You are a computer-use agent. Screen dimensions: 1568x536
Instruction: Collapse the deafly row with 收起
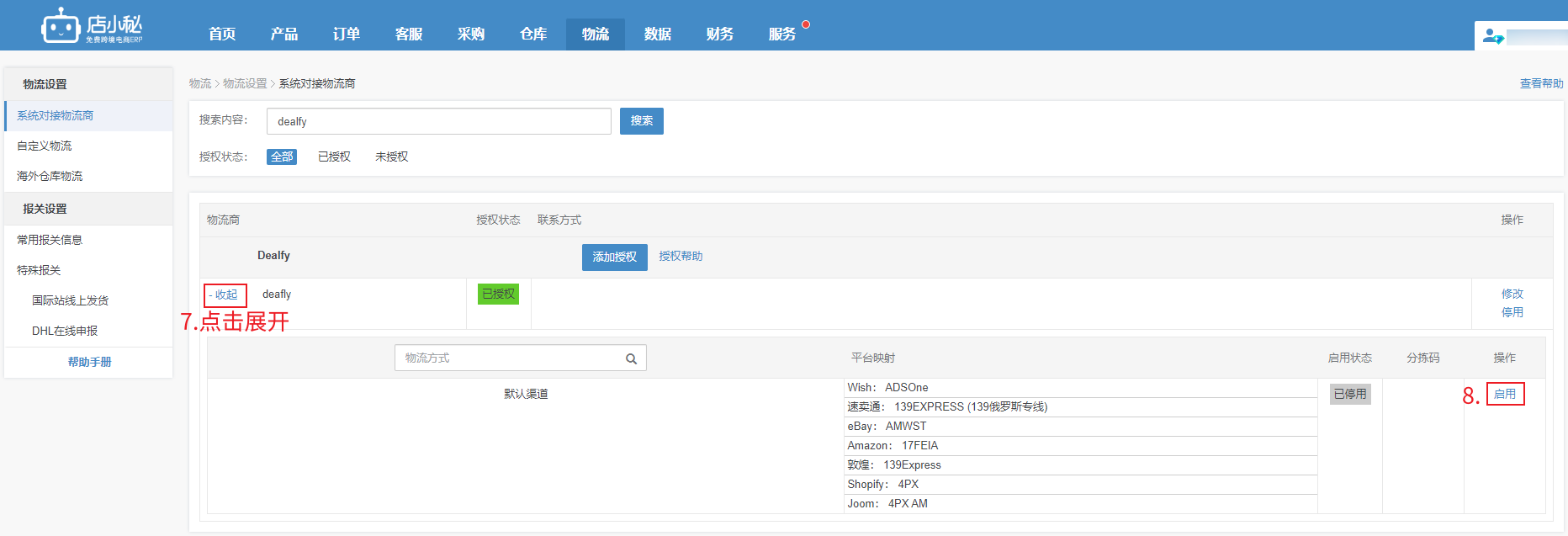225,295
